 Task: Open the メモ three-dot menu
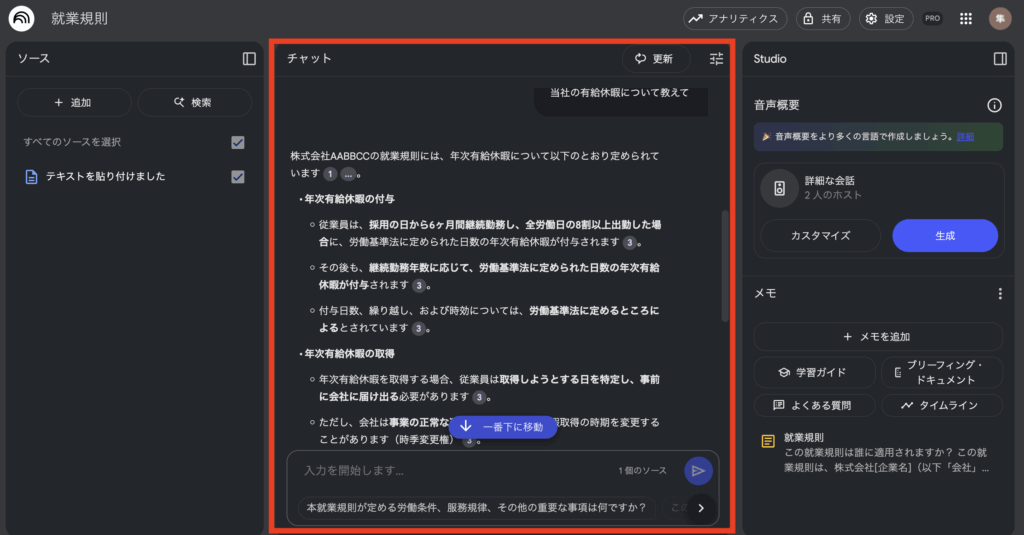click(x=999, y=294)
